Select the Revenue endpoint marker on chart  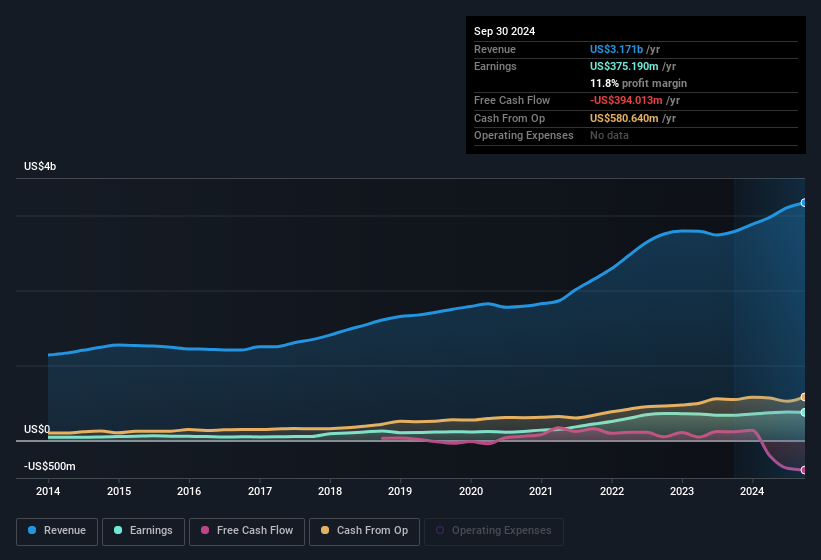pos(804,203)
